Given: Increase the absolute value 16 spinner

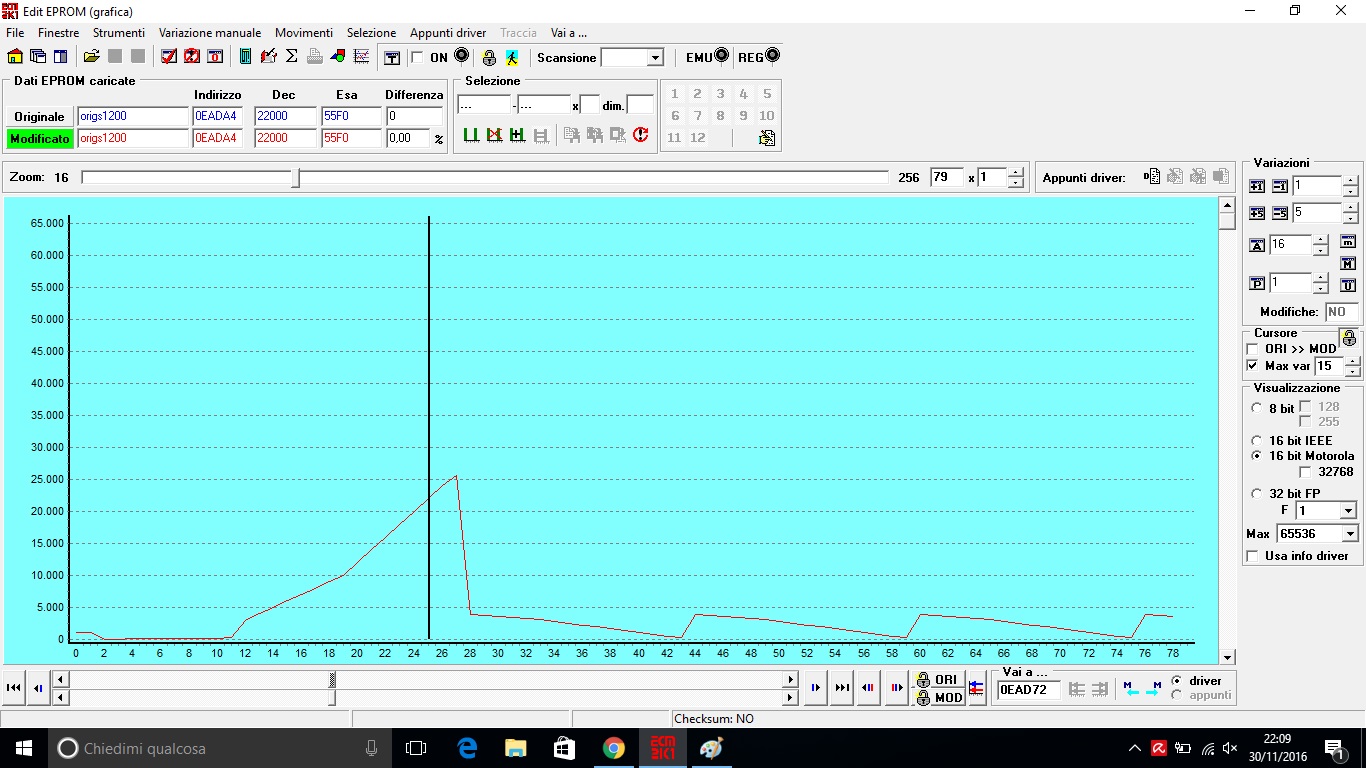Looking at the screenshot, I should (1320, 240).
